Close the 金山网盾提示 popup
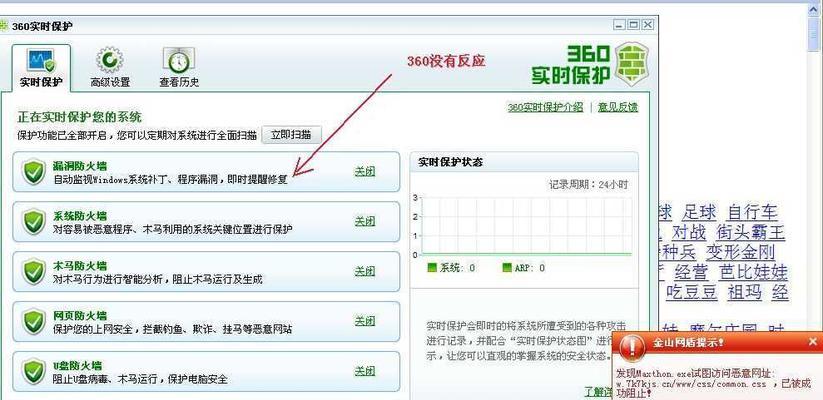 [x=813, y=342]
